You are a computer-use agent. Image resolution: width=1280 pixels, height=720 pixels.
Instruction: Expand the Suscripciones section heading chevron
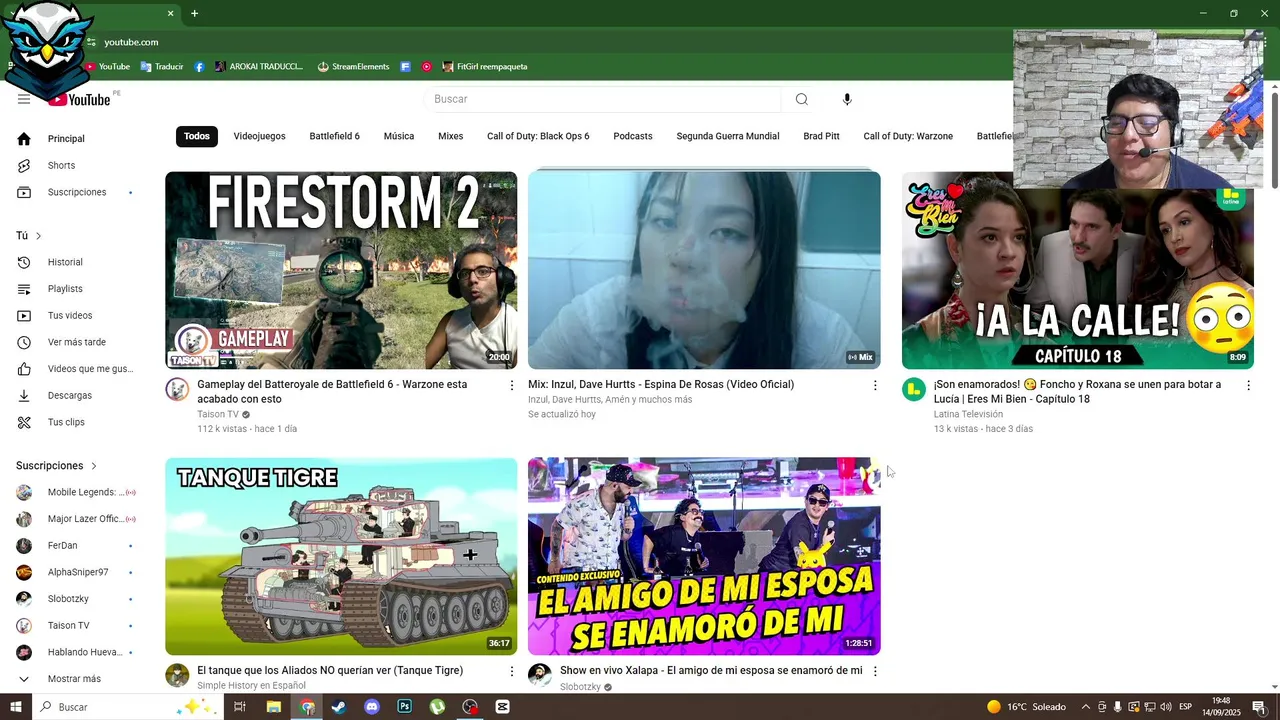(x=94, y=466)
